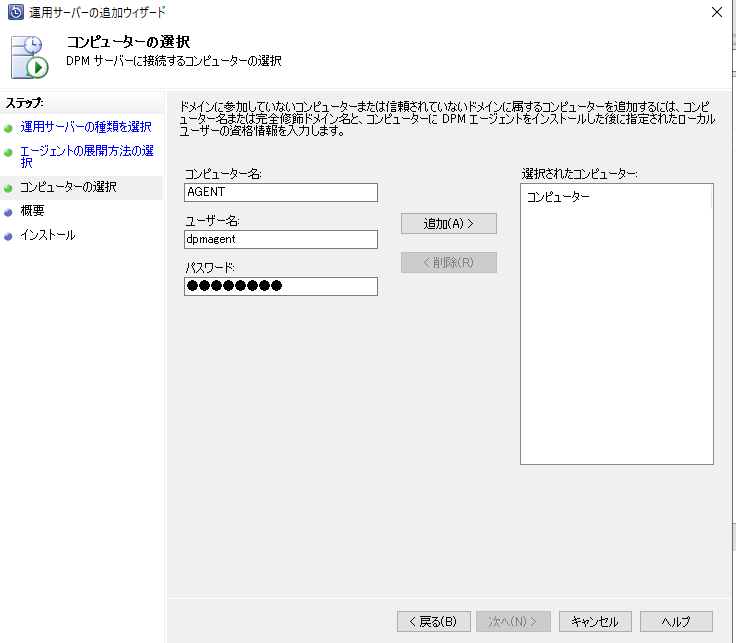Click the 追加(A) > button

pyautogui.click(x=449, y=223)
